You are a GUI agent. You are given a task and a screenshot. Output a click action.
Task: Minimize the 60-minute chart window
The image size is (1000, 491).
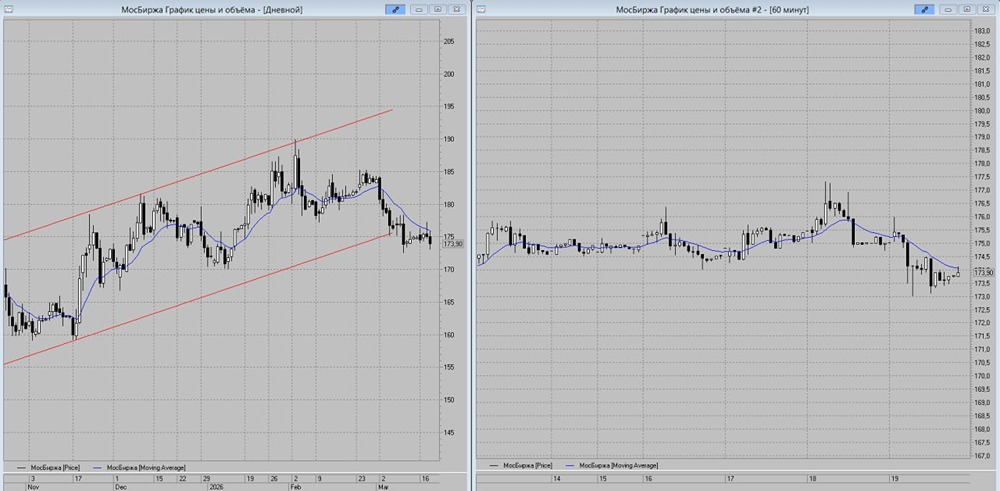coord(948,10)
